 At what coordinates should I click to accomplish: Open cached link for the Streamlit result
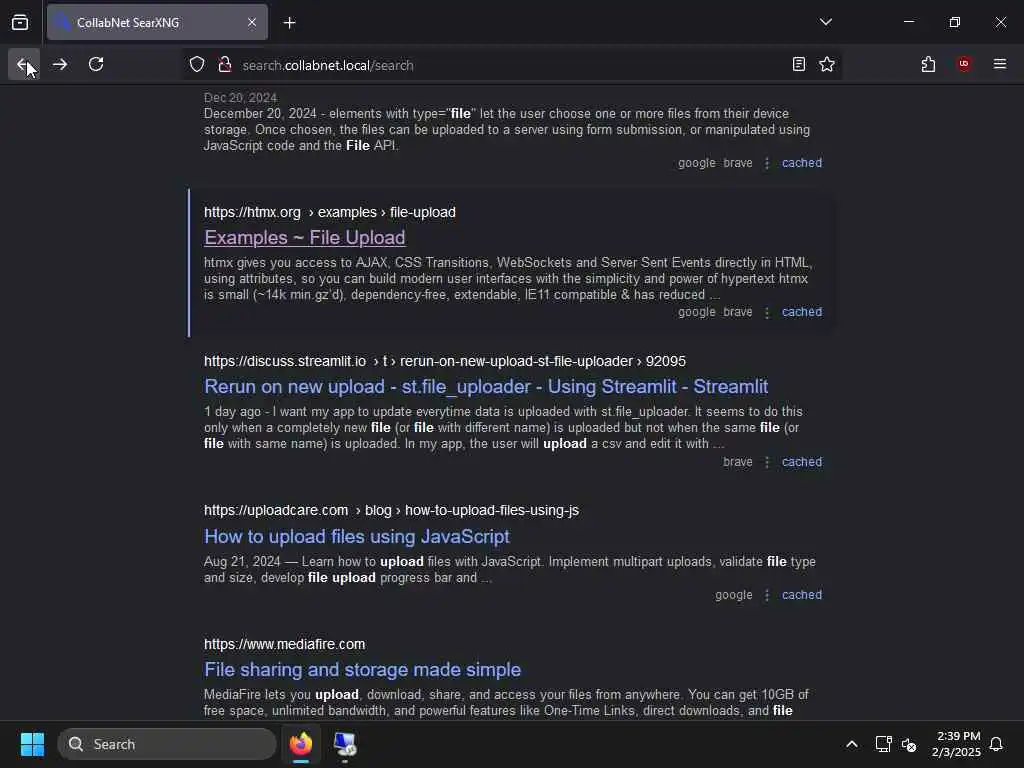pyautogui.click(x=802, y=462)
